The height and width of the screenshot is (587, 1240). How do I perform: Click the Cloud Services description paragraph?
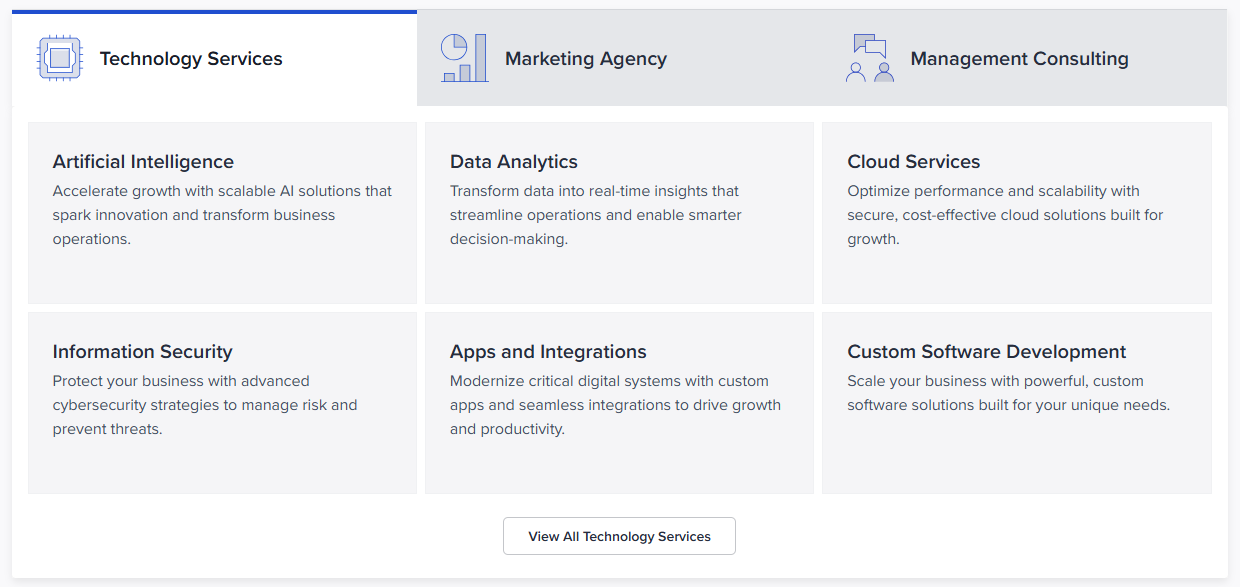pyautogui.click(x=1005, y=215)
